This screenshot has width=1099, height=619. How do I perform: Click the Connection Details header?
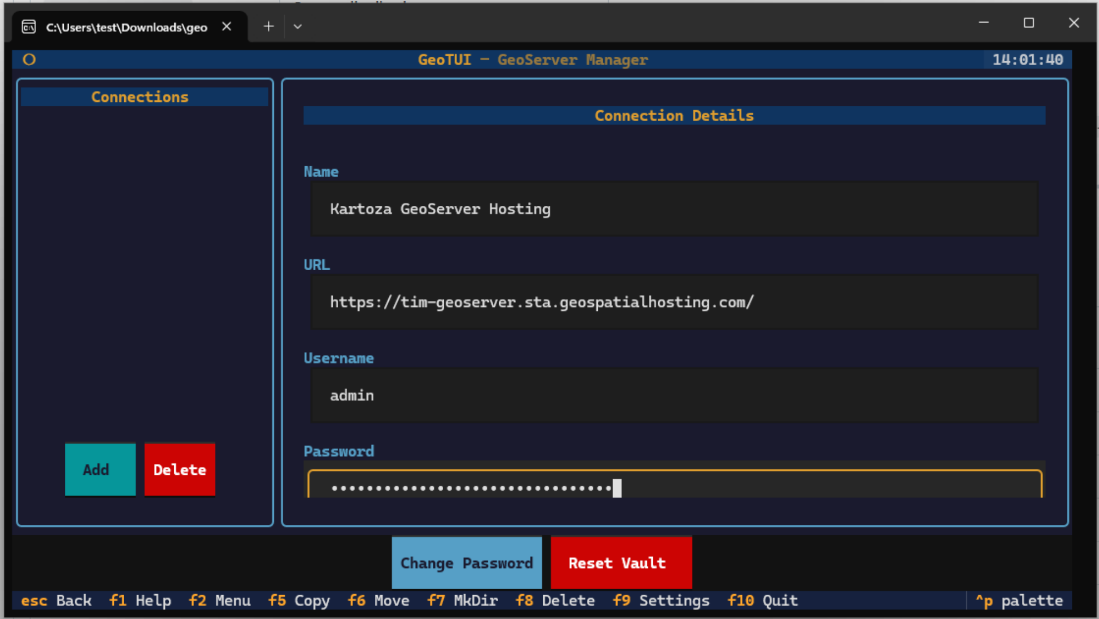click(674, 116)
